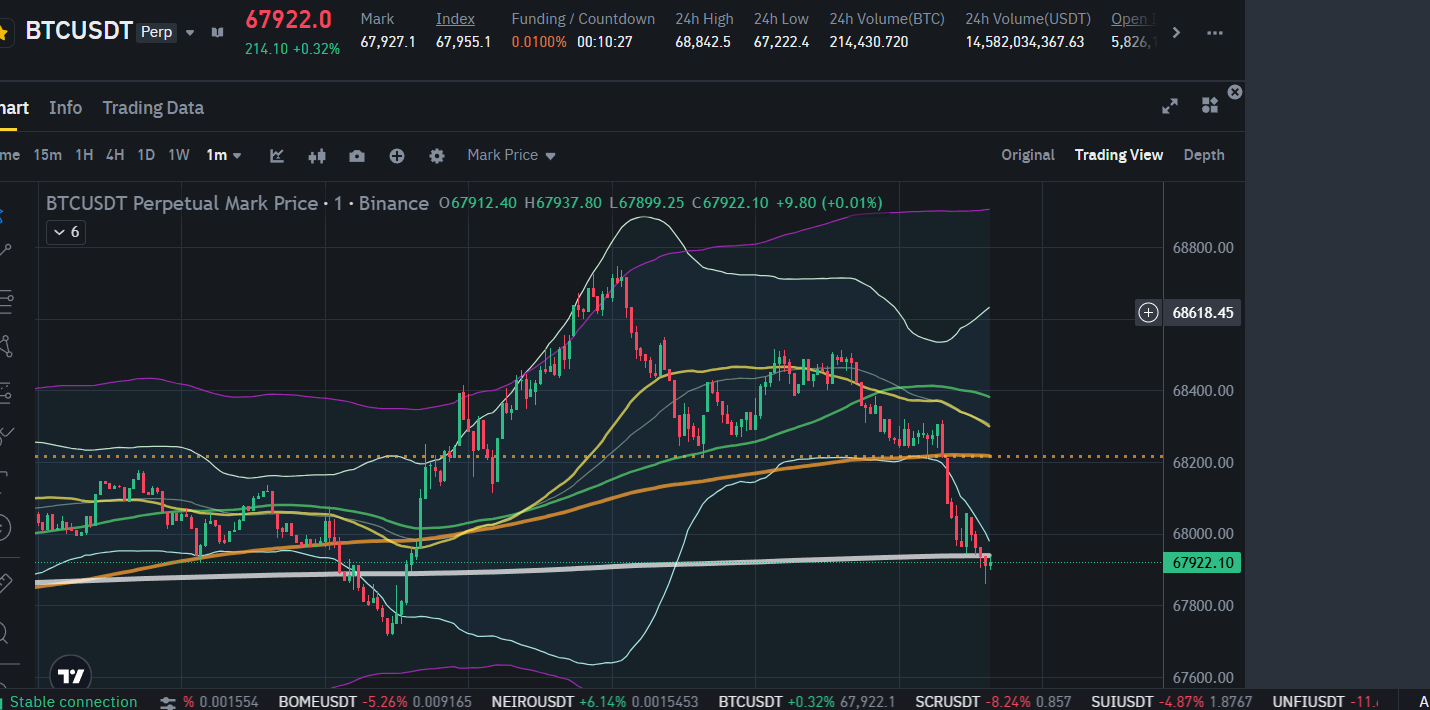Click the 68200.00 price axis label
Viewport: 1430px width, 710px height.
point(1202,463)
